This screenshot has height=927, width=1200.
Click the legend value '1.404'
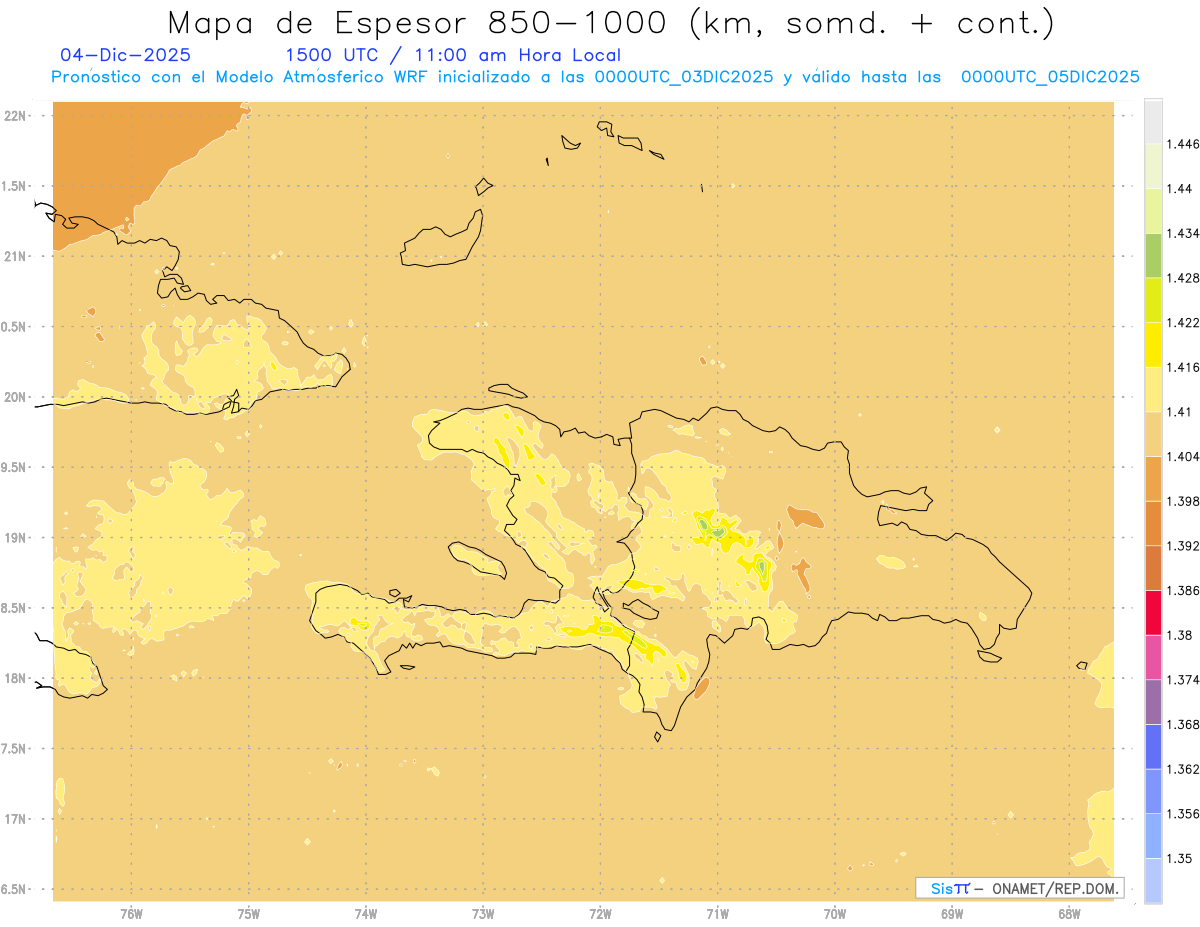click(1183, 456)
